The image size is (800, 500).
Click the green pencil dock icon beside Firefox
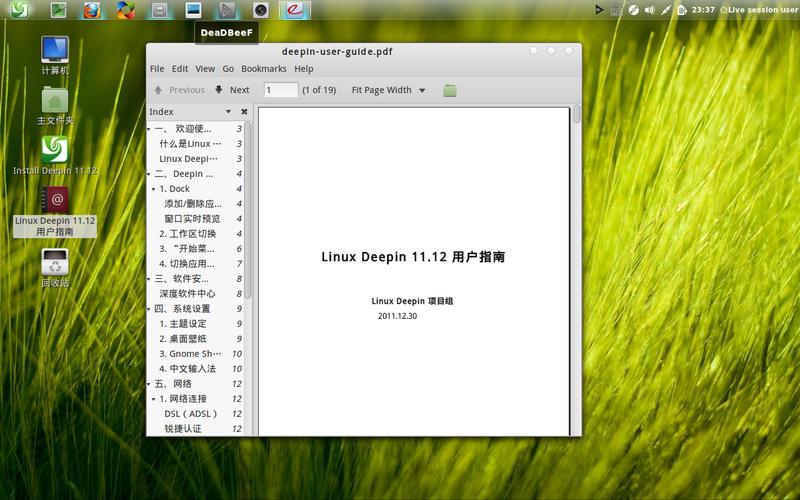(x=58, y=10)
